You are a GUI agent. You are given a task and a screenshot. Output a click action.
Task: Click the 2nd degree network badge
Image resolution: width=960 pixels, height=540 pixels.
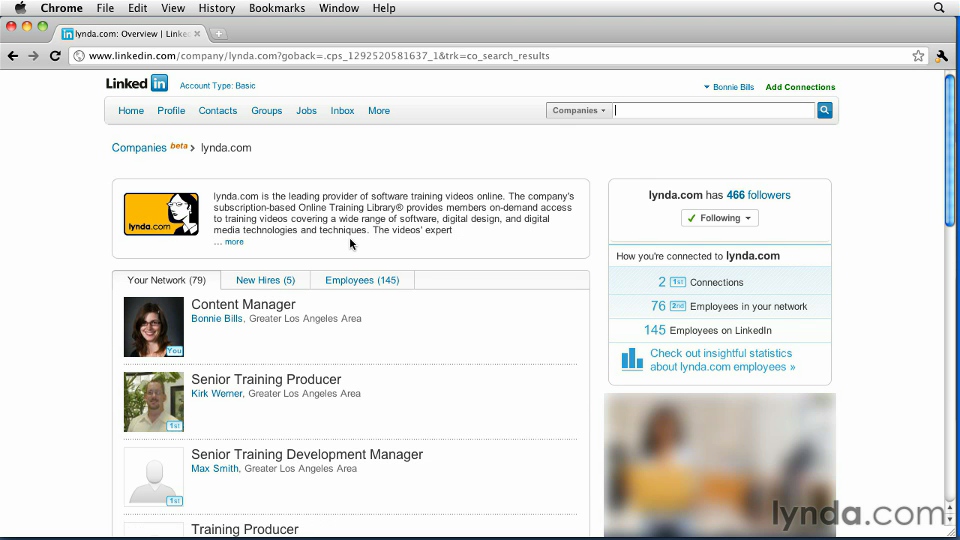pyautogui.click(x=677, y=306)
